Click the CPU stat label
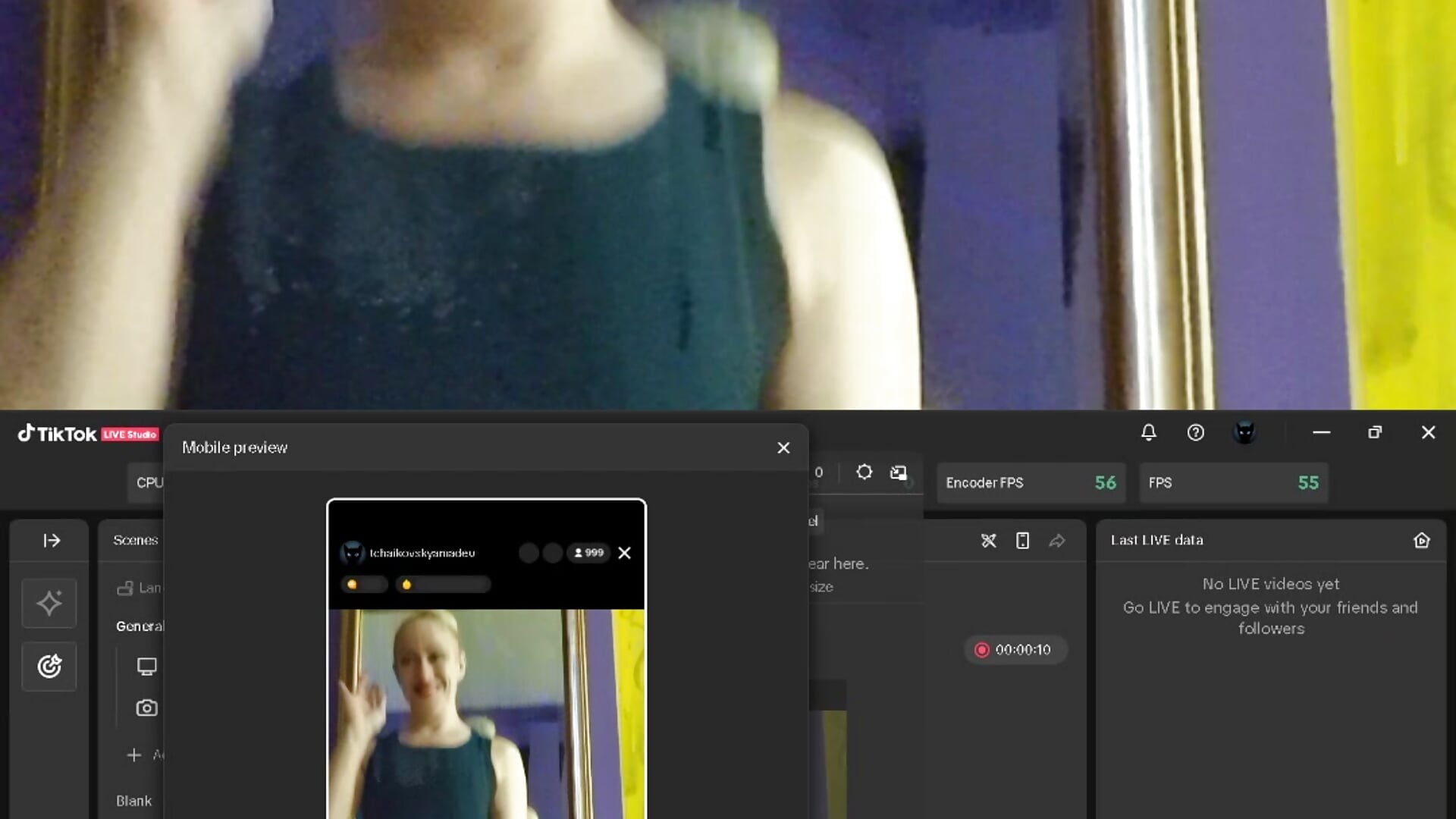The width and height of the screenshot is (1456, 819). (x=149, y=483)
